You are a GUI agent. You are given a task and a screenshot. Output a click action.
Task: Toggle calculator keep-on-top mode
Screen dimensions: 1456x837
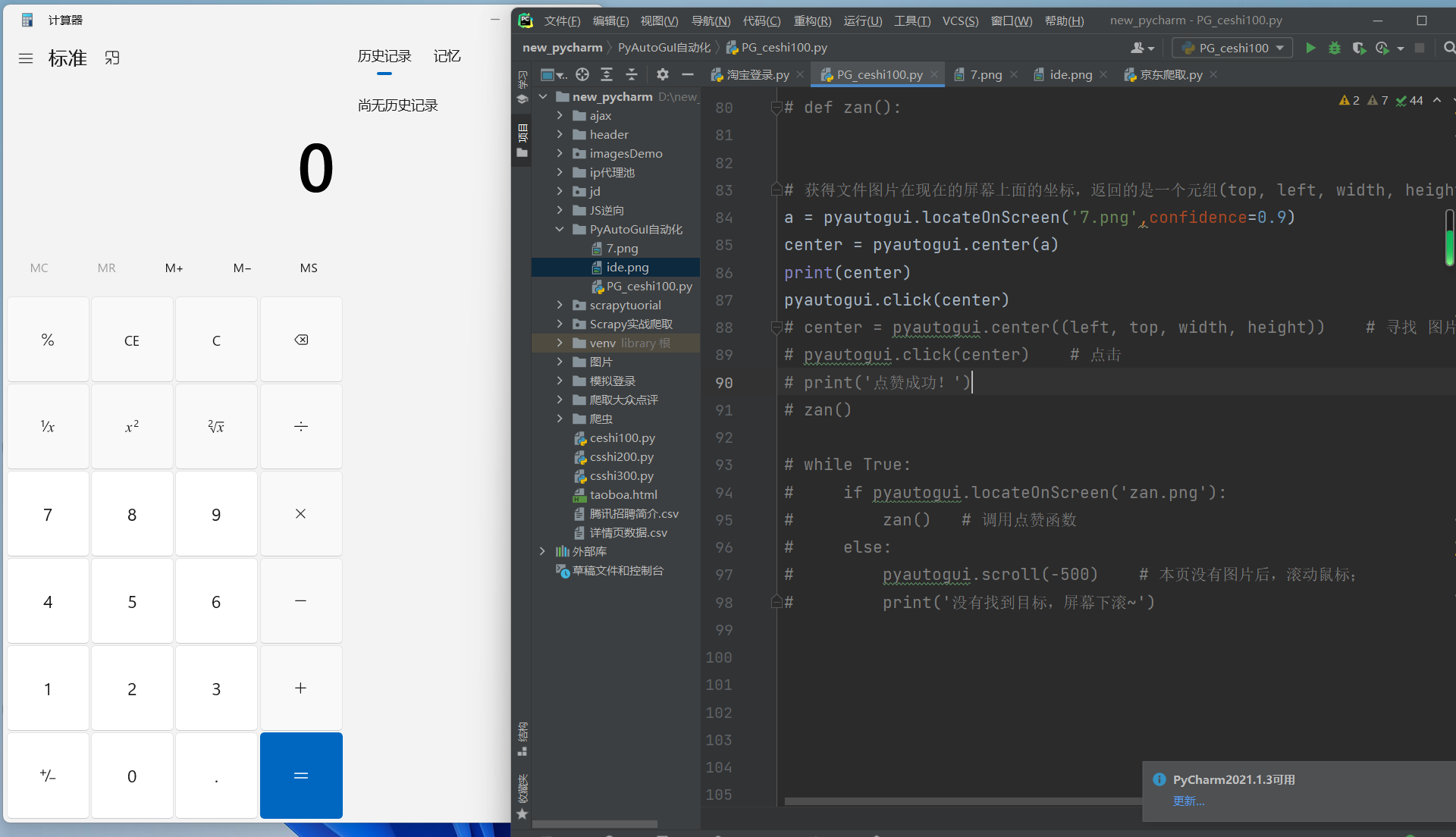(112, 58)
